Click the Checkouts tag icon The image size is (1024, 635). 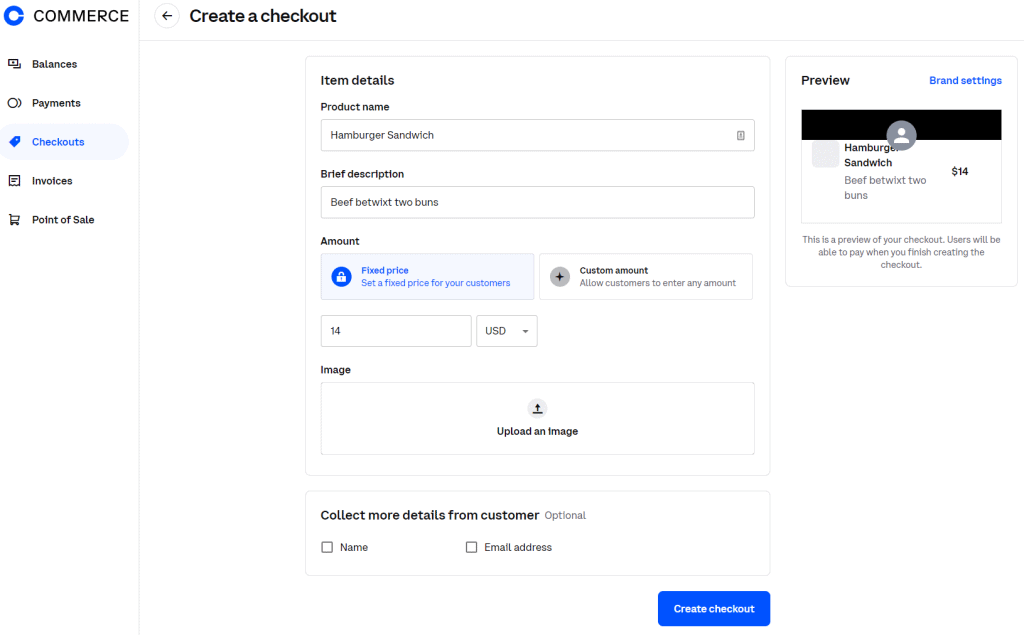click(14, 142)
